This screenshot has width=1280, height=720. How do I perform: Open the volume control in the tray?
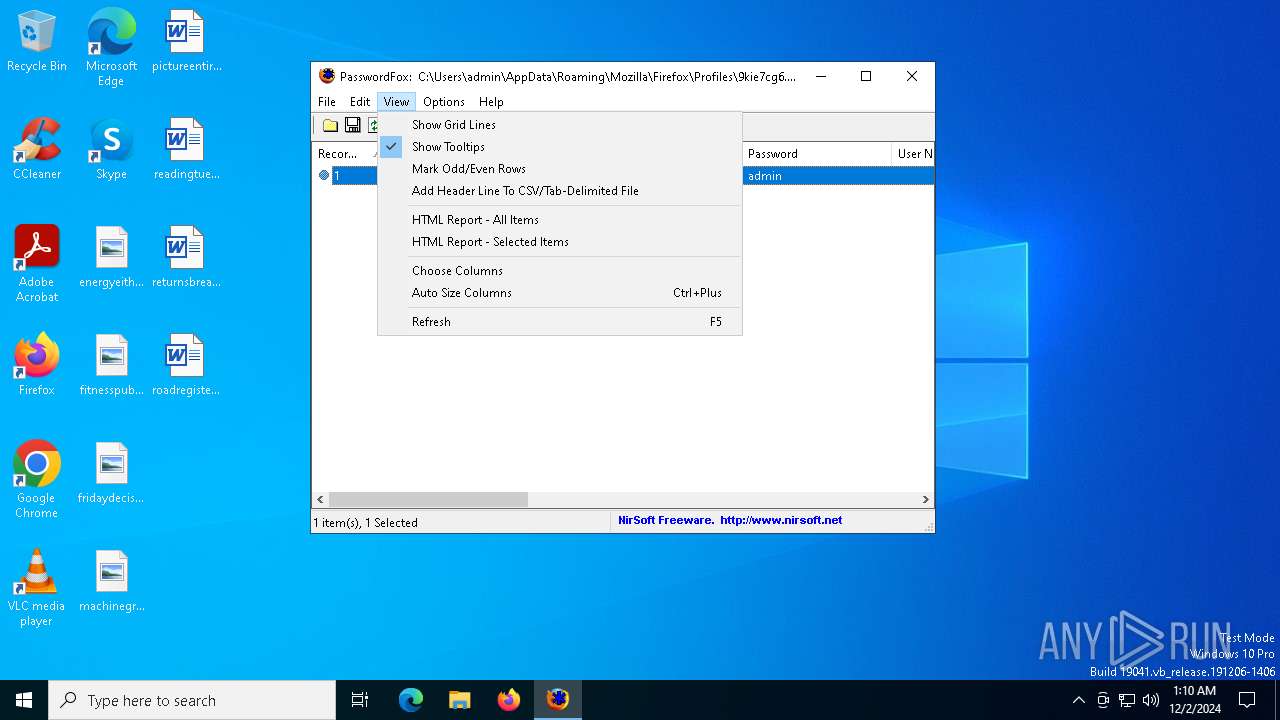tap(1151, 700)
